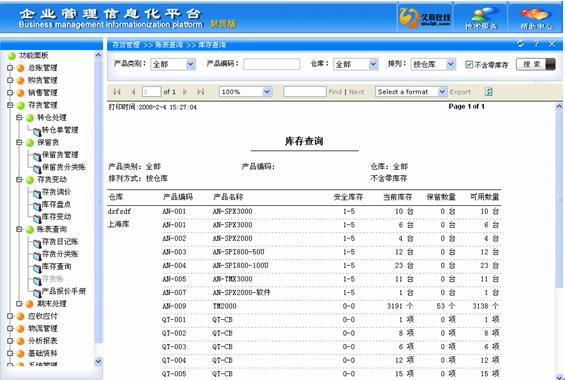
Task: Open 库存变动 in the sidebar
Action: (x=56, y=216)
